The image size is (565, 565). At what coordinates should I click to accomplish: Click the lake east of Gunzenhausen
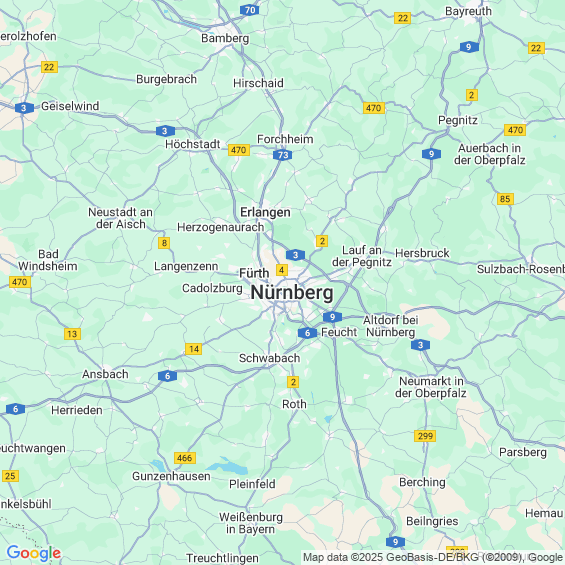coord(227,466)
